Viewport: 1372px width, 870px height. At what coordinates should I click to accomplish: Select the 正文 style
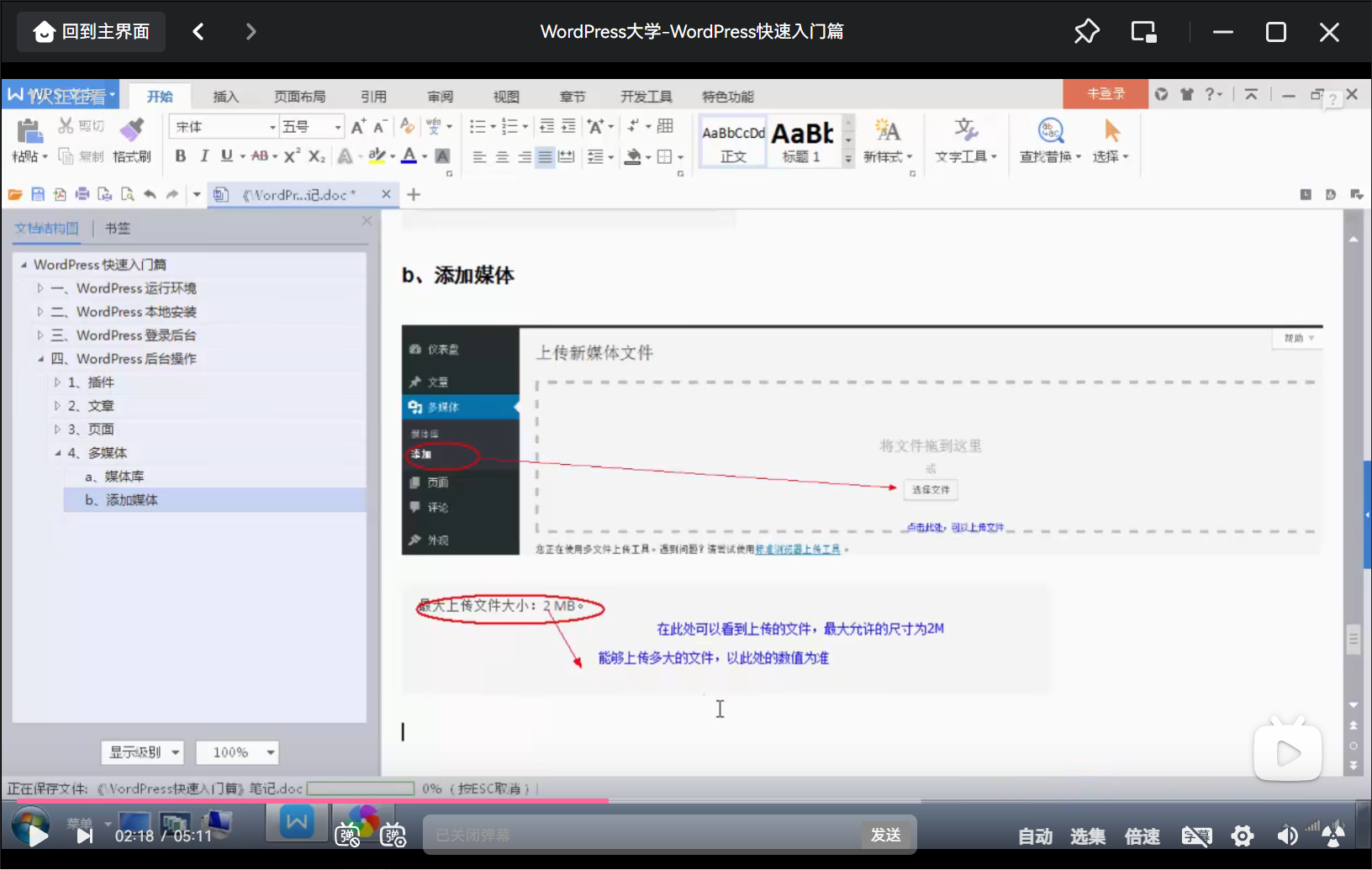click(733, 140)
